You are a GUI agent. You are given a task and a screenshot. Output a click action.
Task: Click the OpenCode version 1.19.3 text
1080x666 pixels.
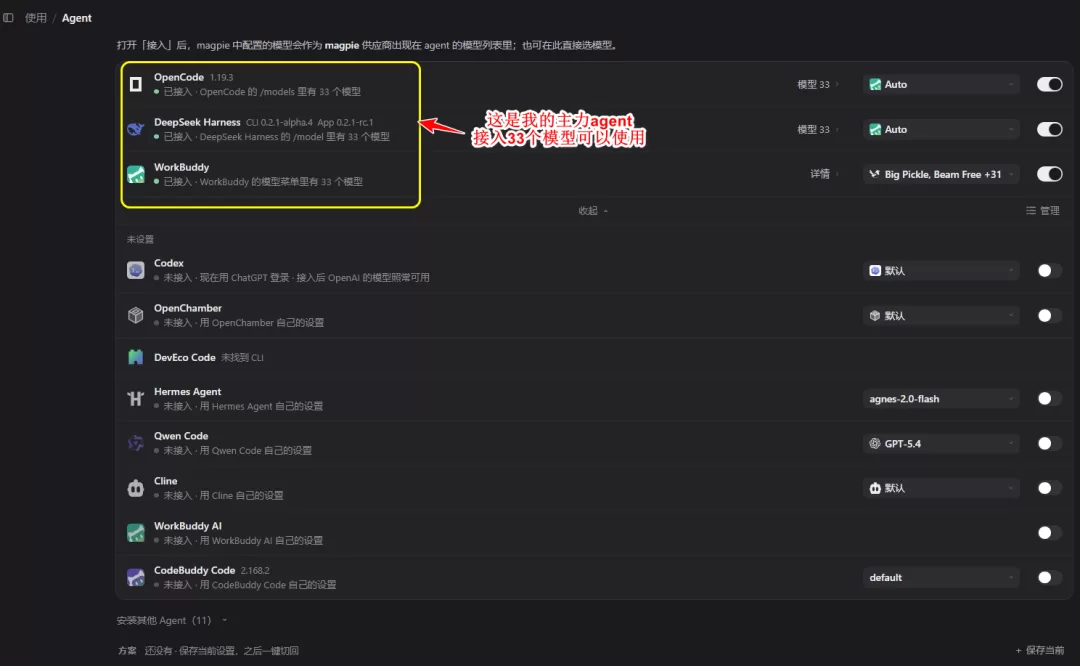(221, 77)
